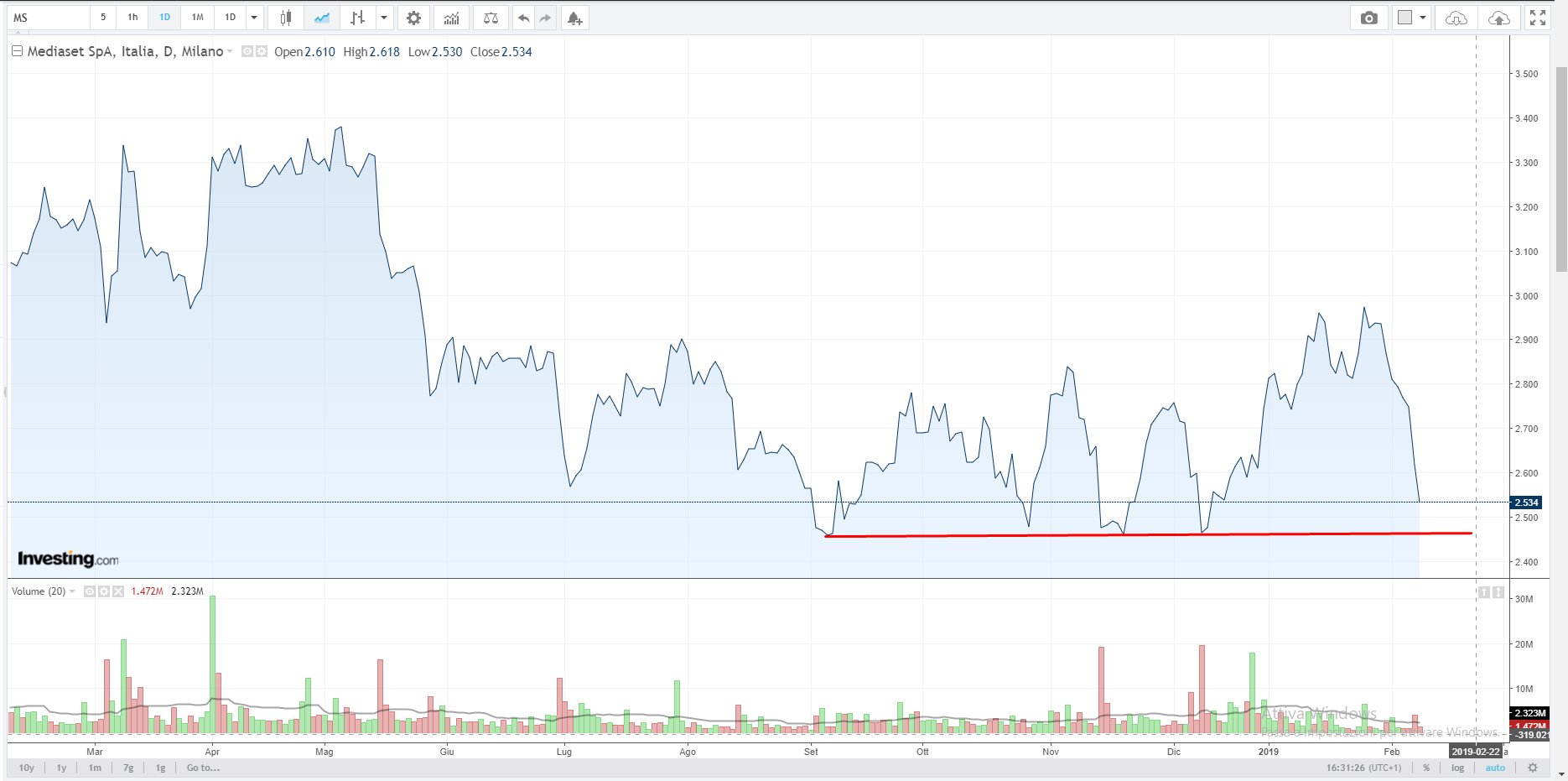
Task: Select the second 1D interval button
Action: pyautogui.click(x=230, y=18)
